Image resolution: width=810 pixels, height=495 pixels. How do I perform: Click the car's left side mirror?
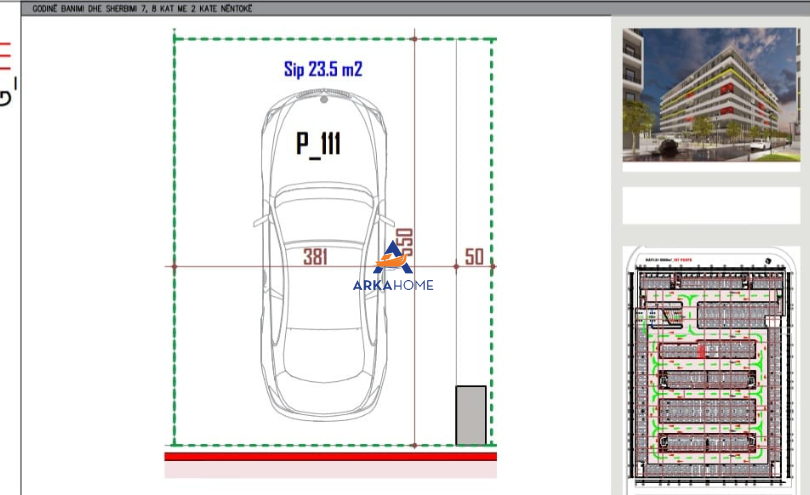click(x=260, y=220)
